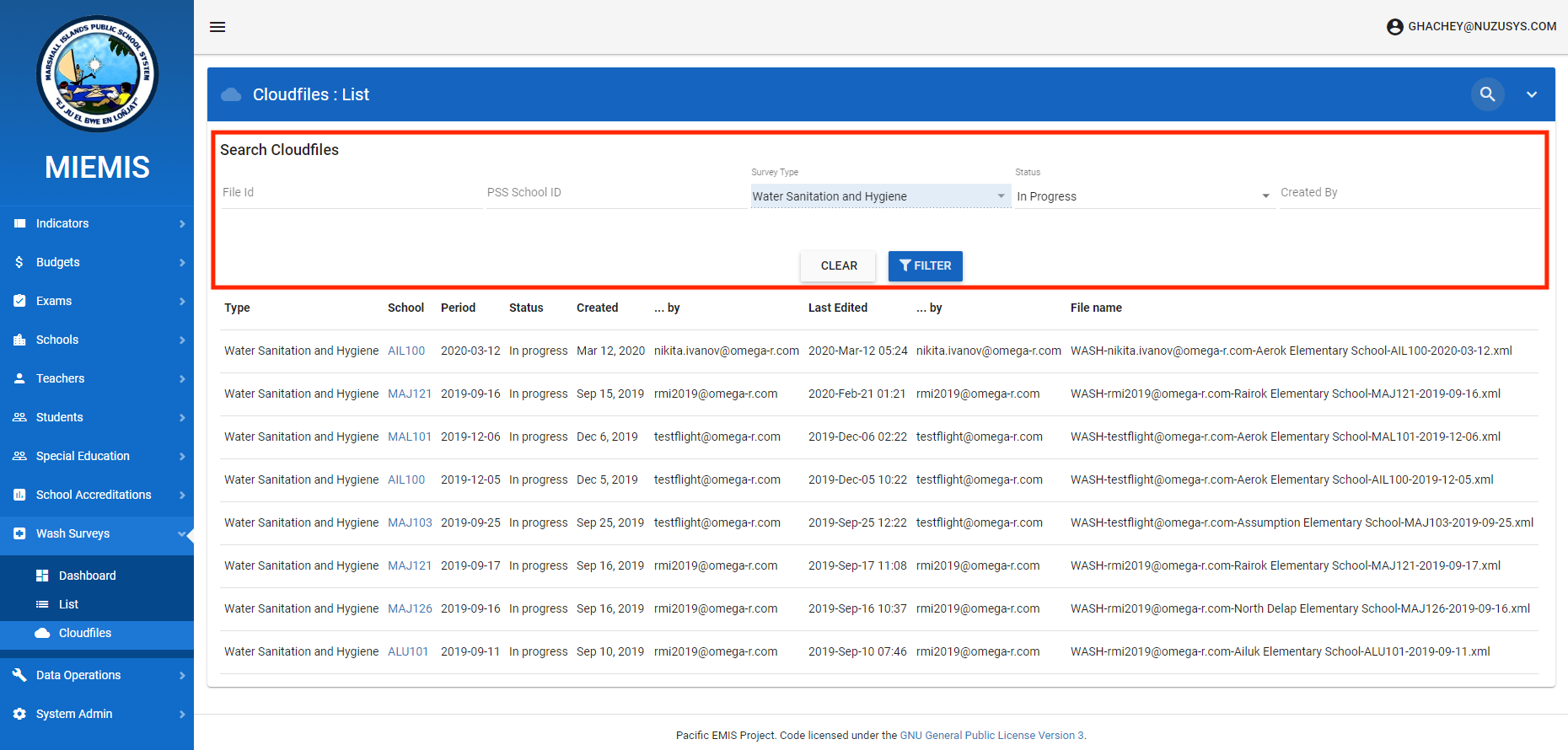Screen dimensions: 1568x750
Task: Click the Exams checkmark icon in sidebar
Action: 19,301
